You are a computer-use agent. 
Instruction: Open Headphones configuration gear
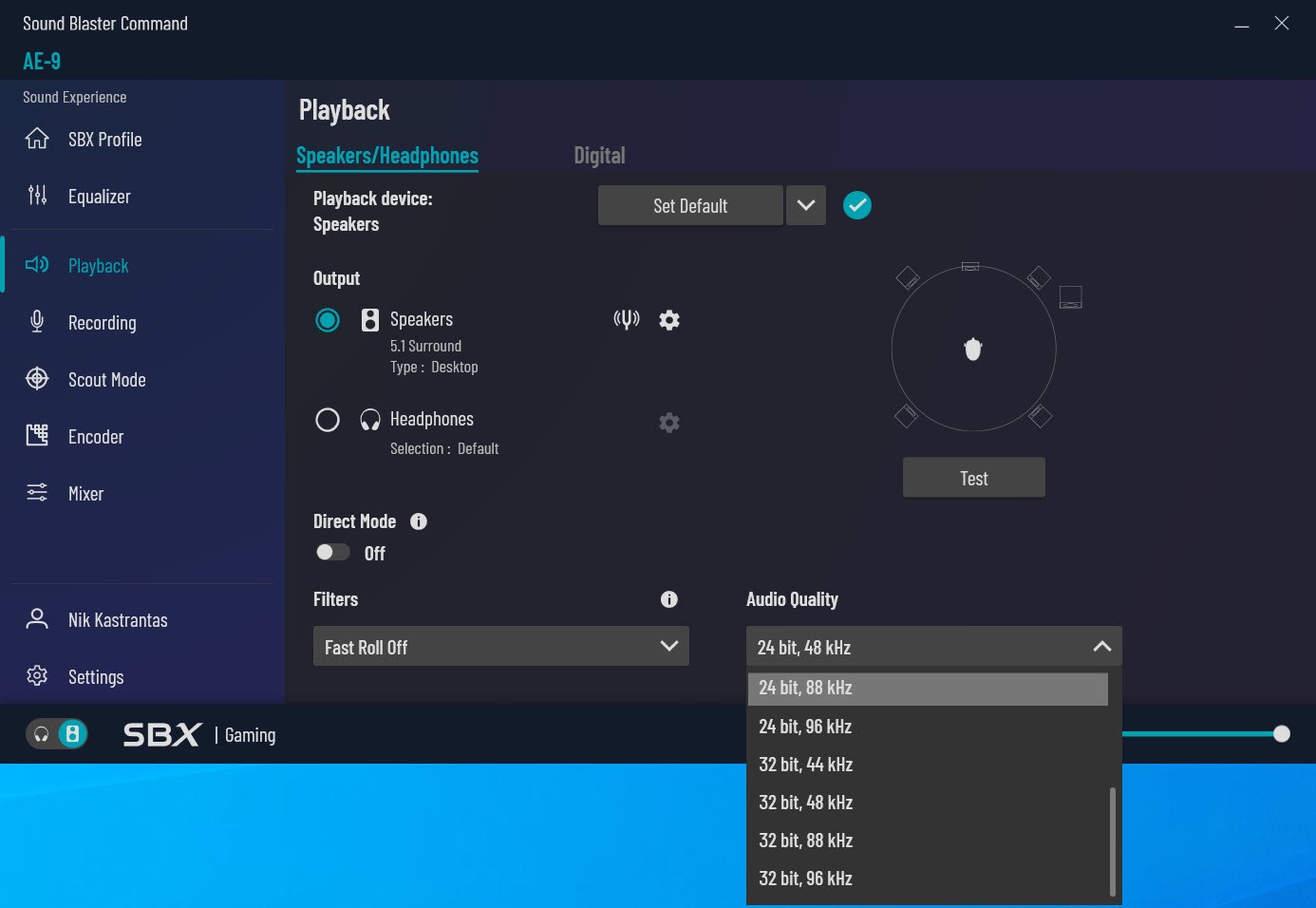tap(669, 423)
